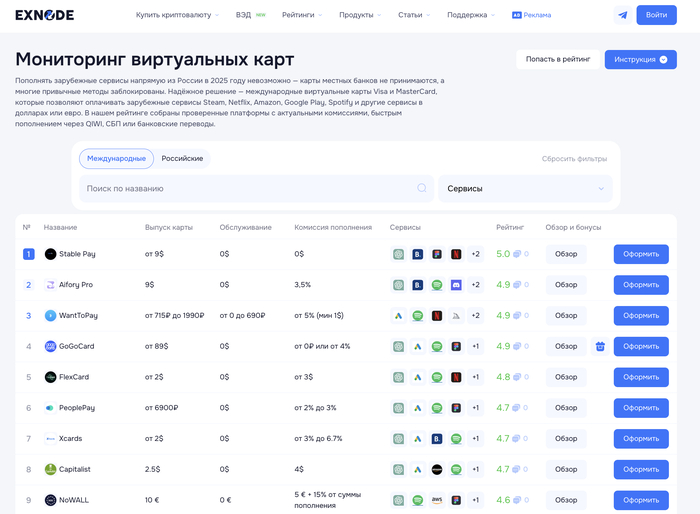Expand the +2 services badge in Aifory Pro row
This screenshot has width=700, height=514.
475,285
